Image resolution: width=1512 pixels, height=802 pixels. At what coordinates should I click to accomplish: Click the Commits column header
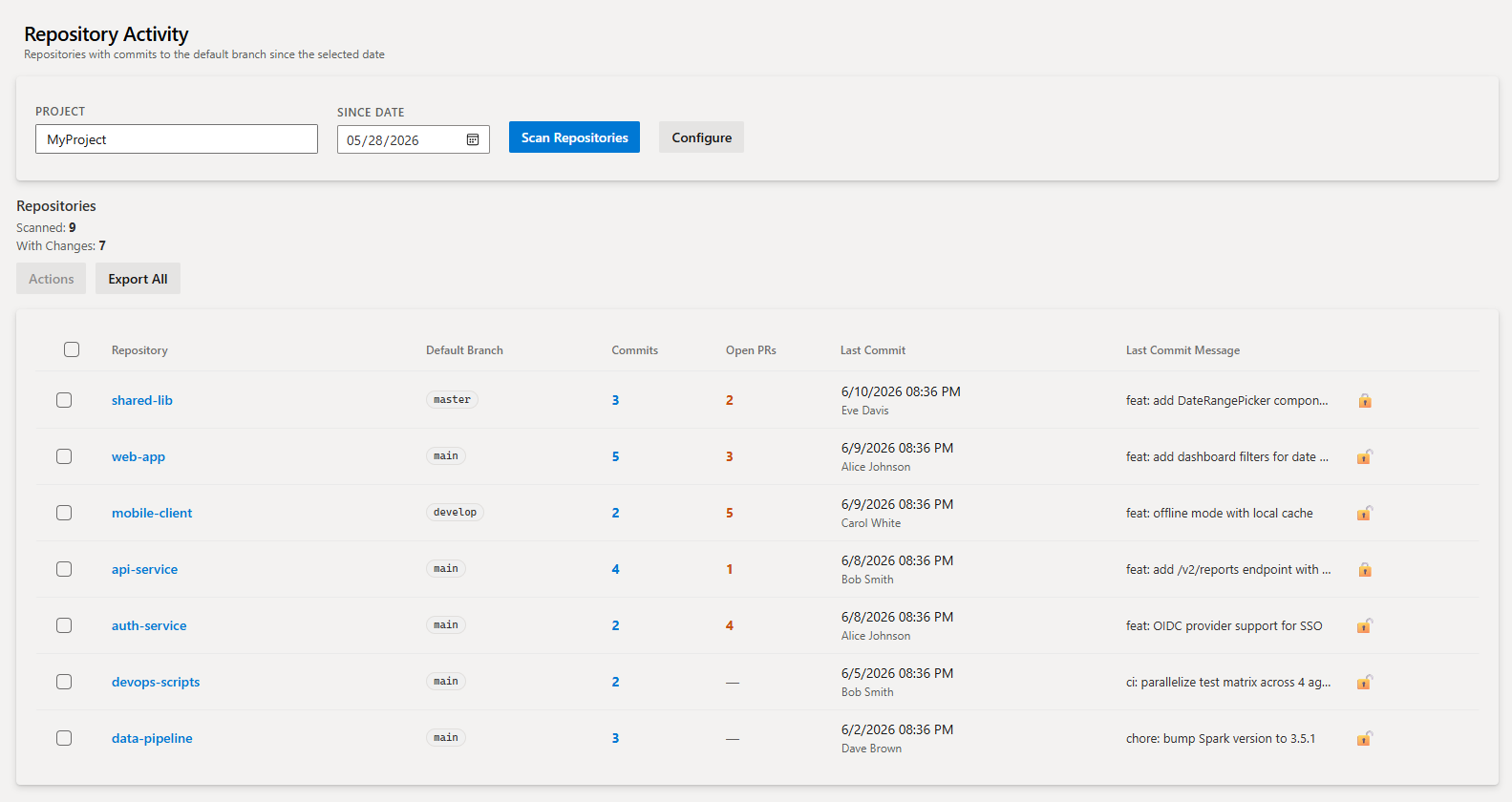635,350
